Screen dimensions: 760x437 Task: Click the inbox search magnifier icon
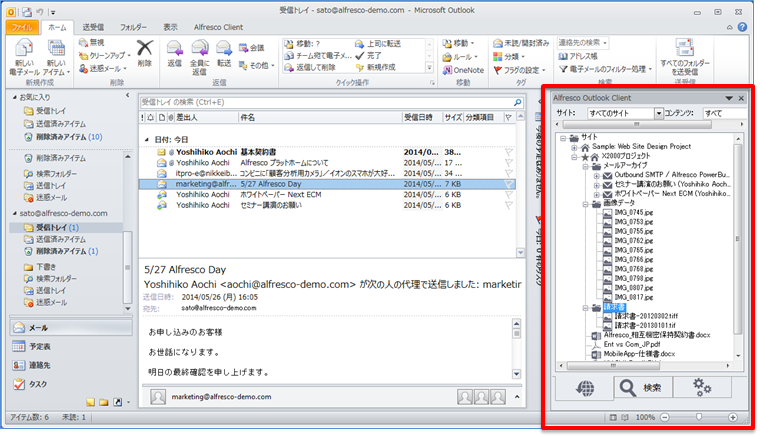tap(518, 102)
